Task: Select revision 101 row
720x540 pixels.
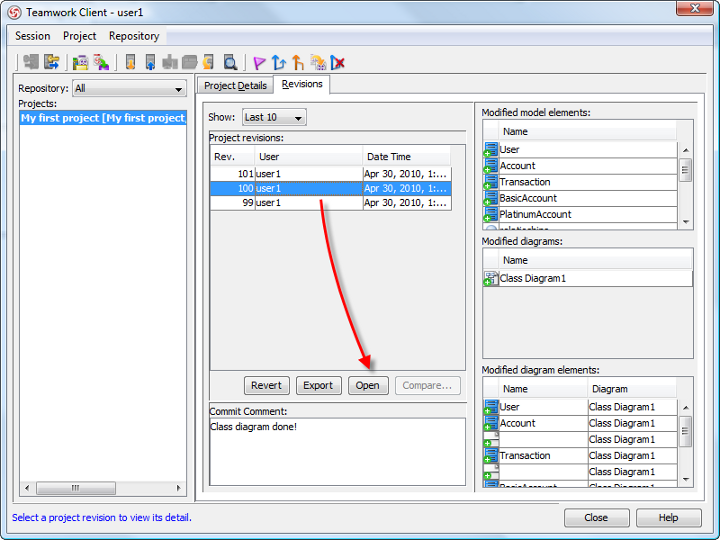Action: [331, 174]
